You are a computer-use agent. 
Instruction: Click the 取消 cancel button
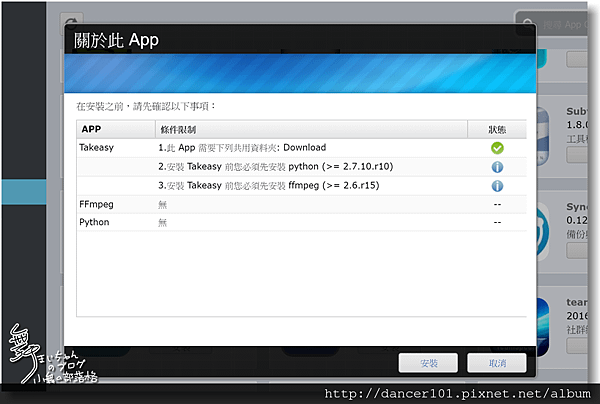pos(497,363)
